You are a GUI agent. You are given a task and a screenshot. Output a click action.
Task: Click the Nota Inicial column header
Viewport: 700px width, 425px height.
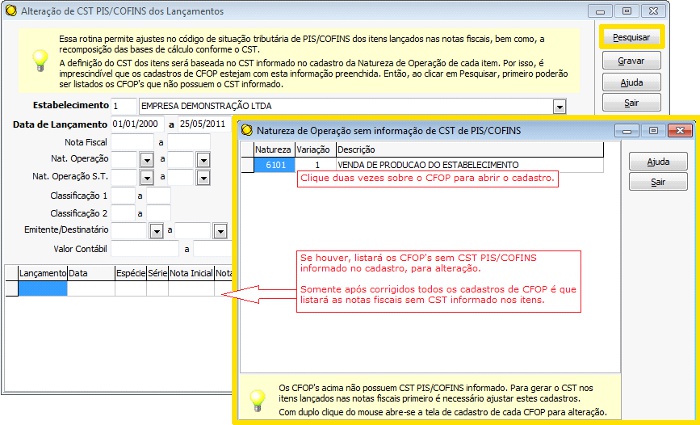click(191, 273)
